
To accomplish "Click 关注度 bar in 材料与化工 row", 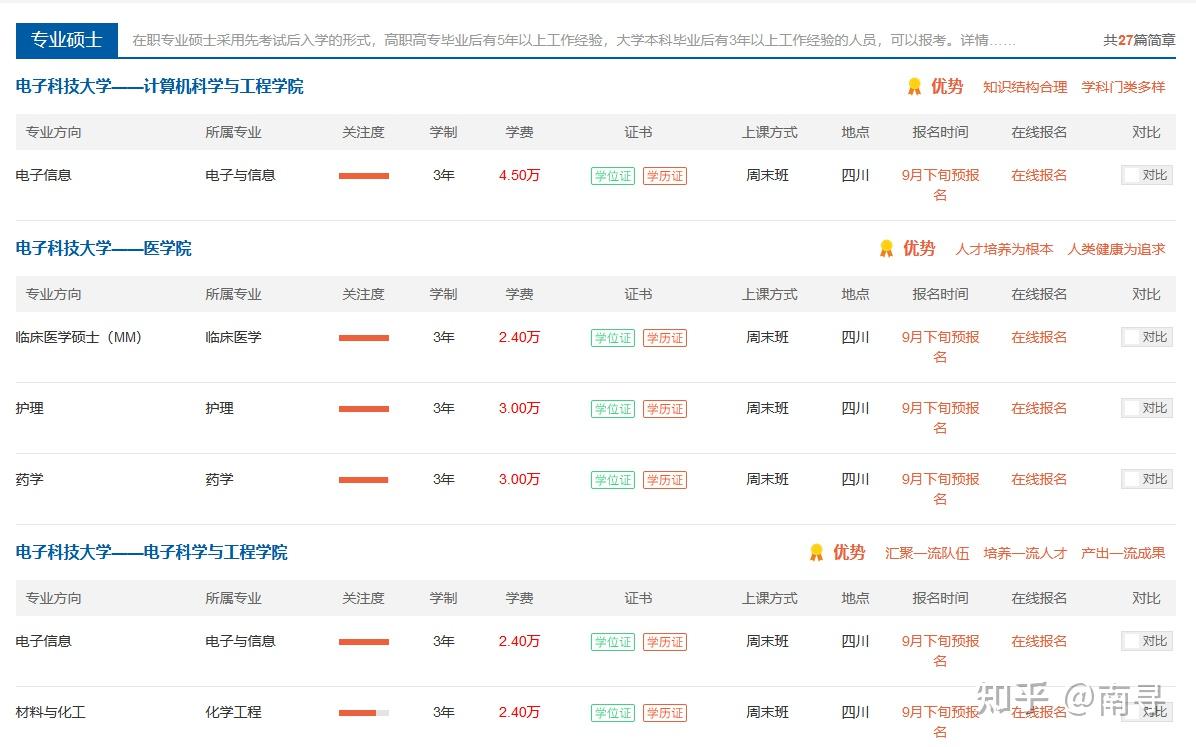I will pyautogui.click(x=364, y=713).
